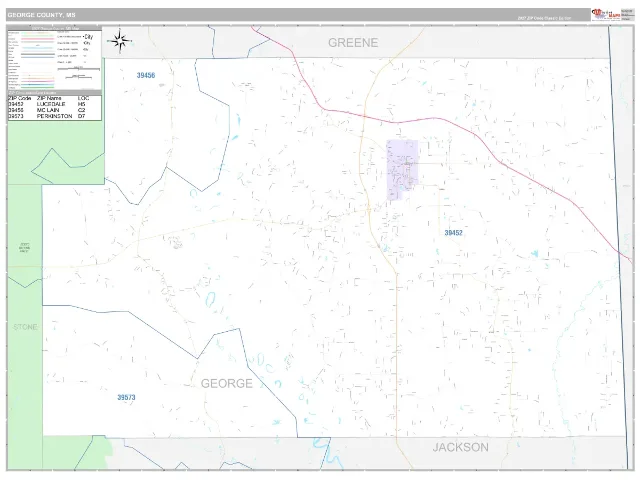Click the purple Lucedale city area
The height and width of the screenshot is (480, 640).
click(x=402, y=169)
